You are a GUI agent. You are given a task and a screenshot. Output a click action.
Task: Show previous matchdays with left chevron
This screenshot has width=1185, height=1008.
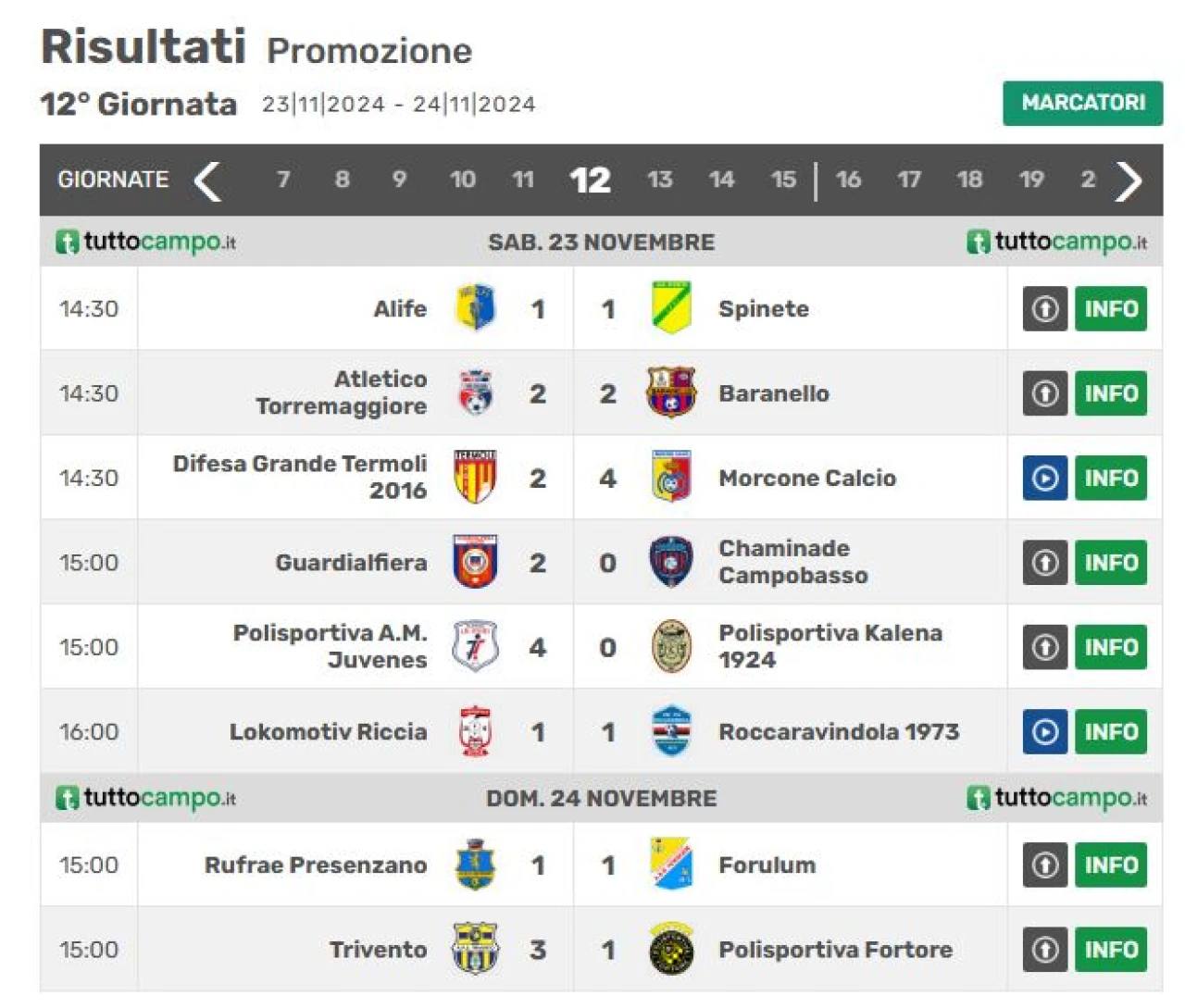click(x=207, y=180)
